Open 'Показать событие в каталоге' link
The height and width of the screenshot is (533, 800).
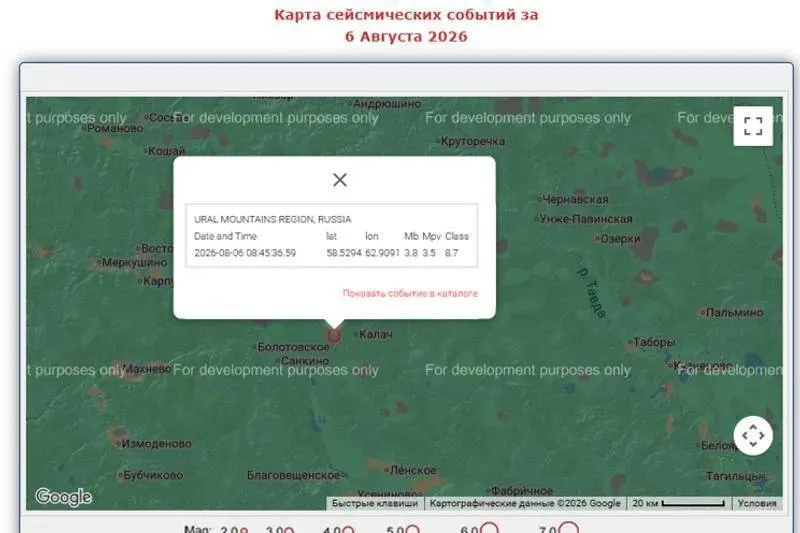410,293
